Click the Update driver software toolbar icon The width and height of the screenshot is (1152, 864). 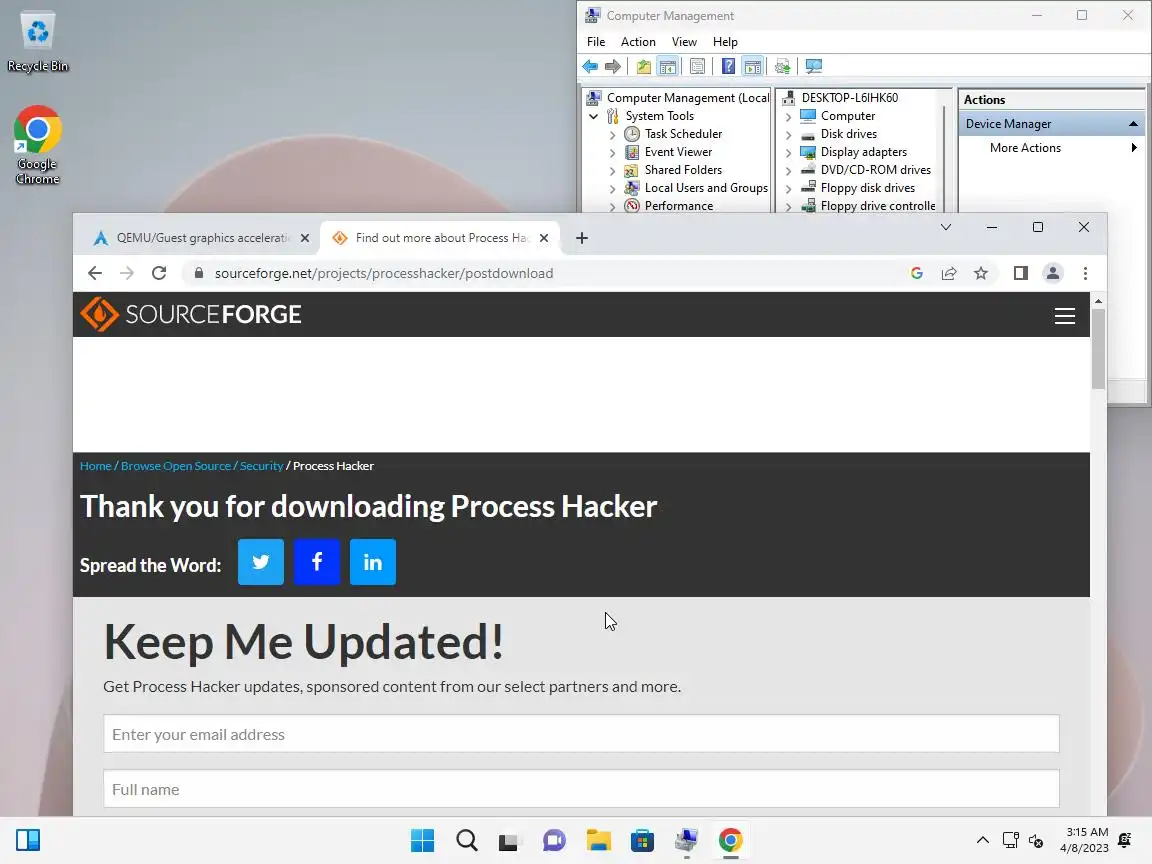782,67
